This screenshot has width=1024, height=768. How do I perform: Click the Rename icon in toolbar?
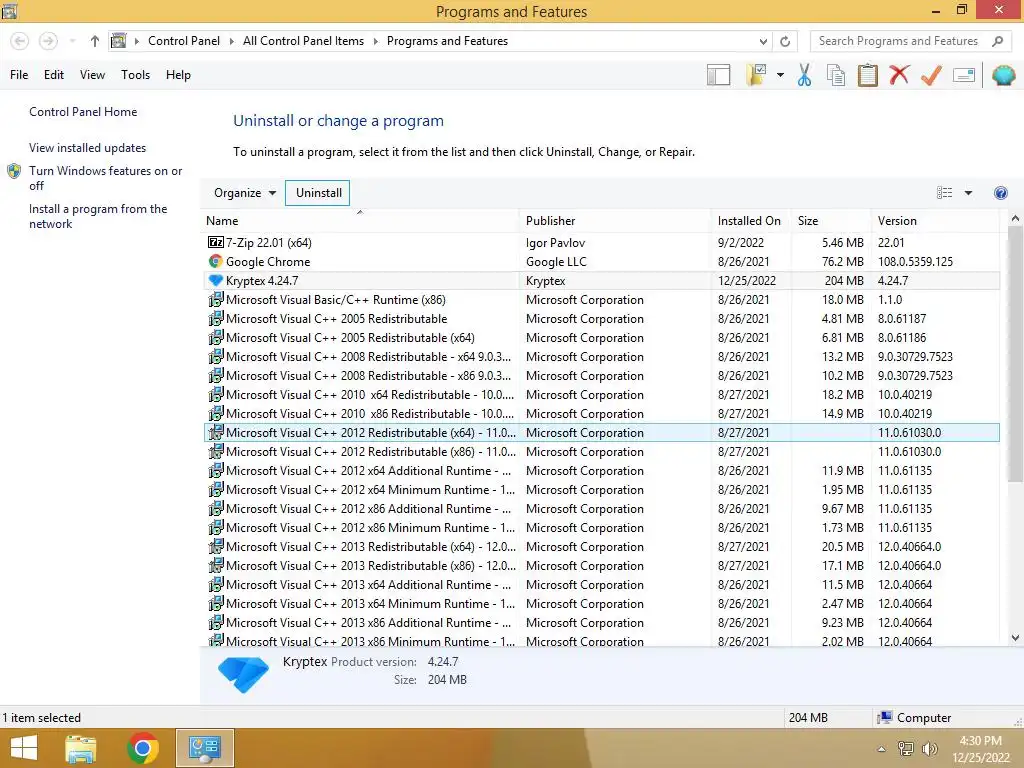pyautogui.click(x=964, y=75)
